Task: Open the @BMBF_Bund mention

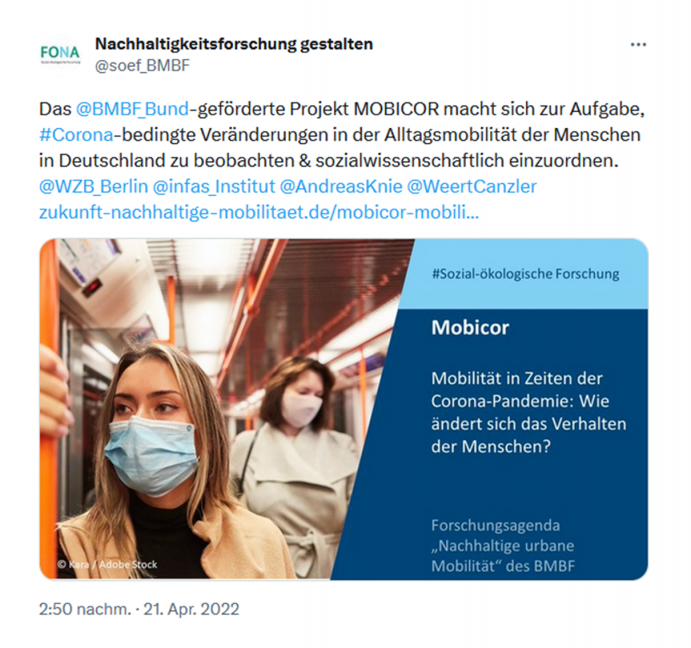Action: click(x=132, y=109)
